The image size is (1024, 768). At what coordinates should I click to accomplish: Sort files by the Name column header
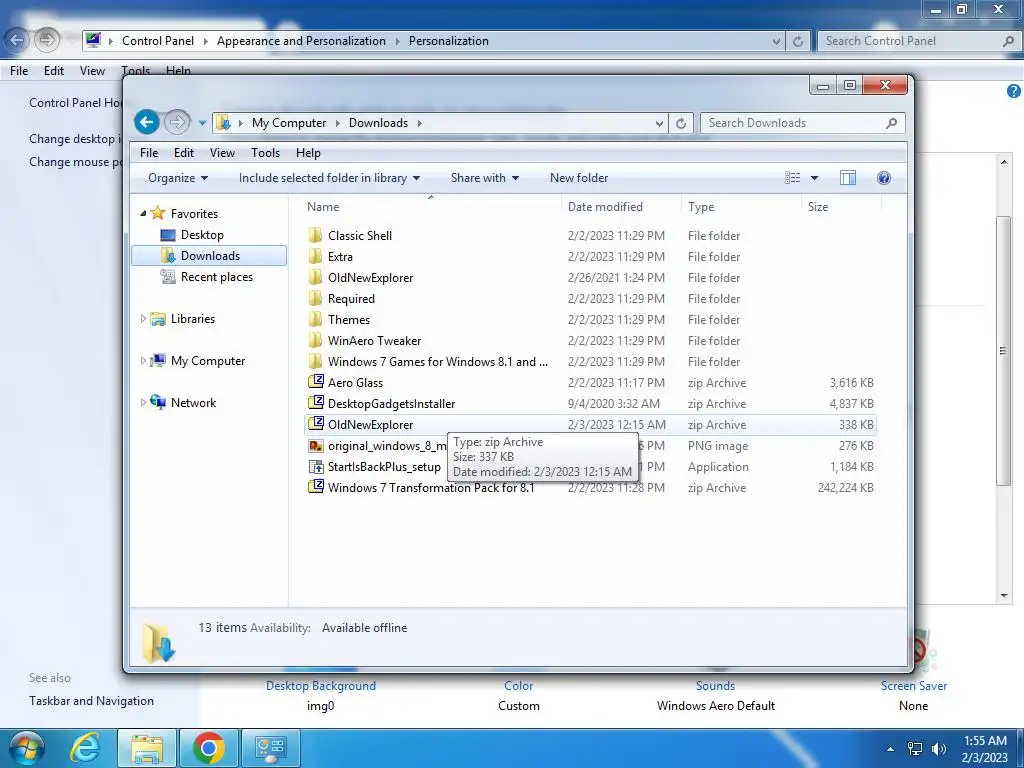[x=431, y=206]
